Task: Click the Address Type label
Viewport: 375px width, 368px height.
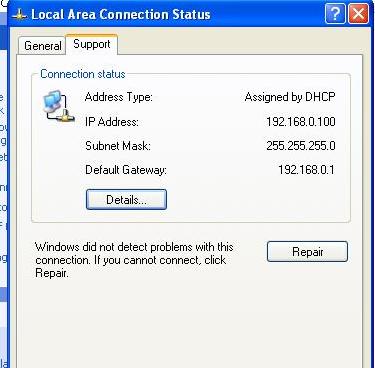Action: 119,97
